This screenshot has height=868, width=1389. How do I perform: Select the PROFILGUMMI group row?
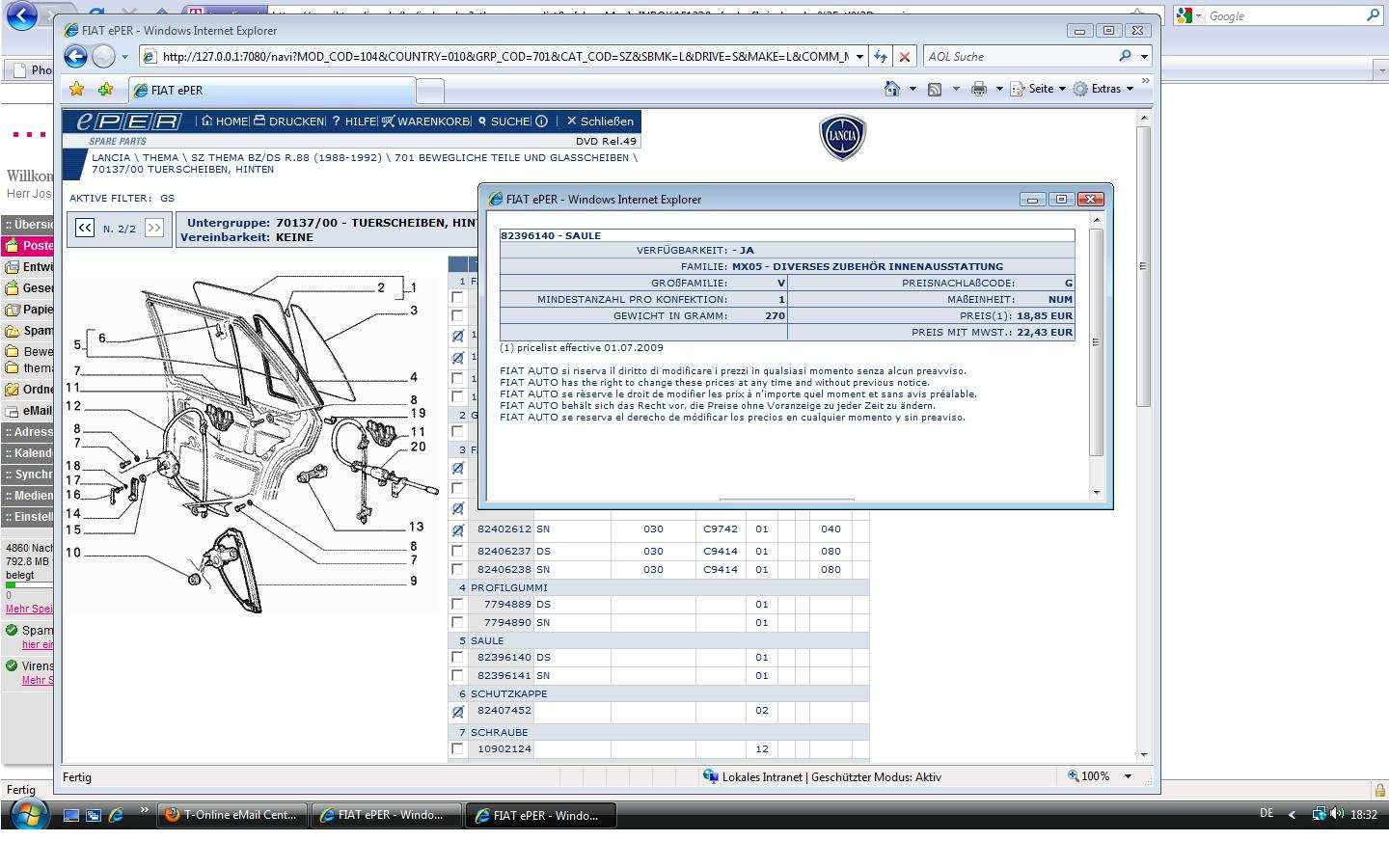[x=659, y=587]
